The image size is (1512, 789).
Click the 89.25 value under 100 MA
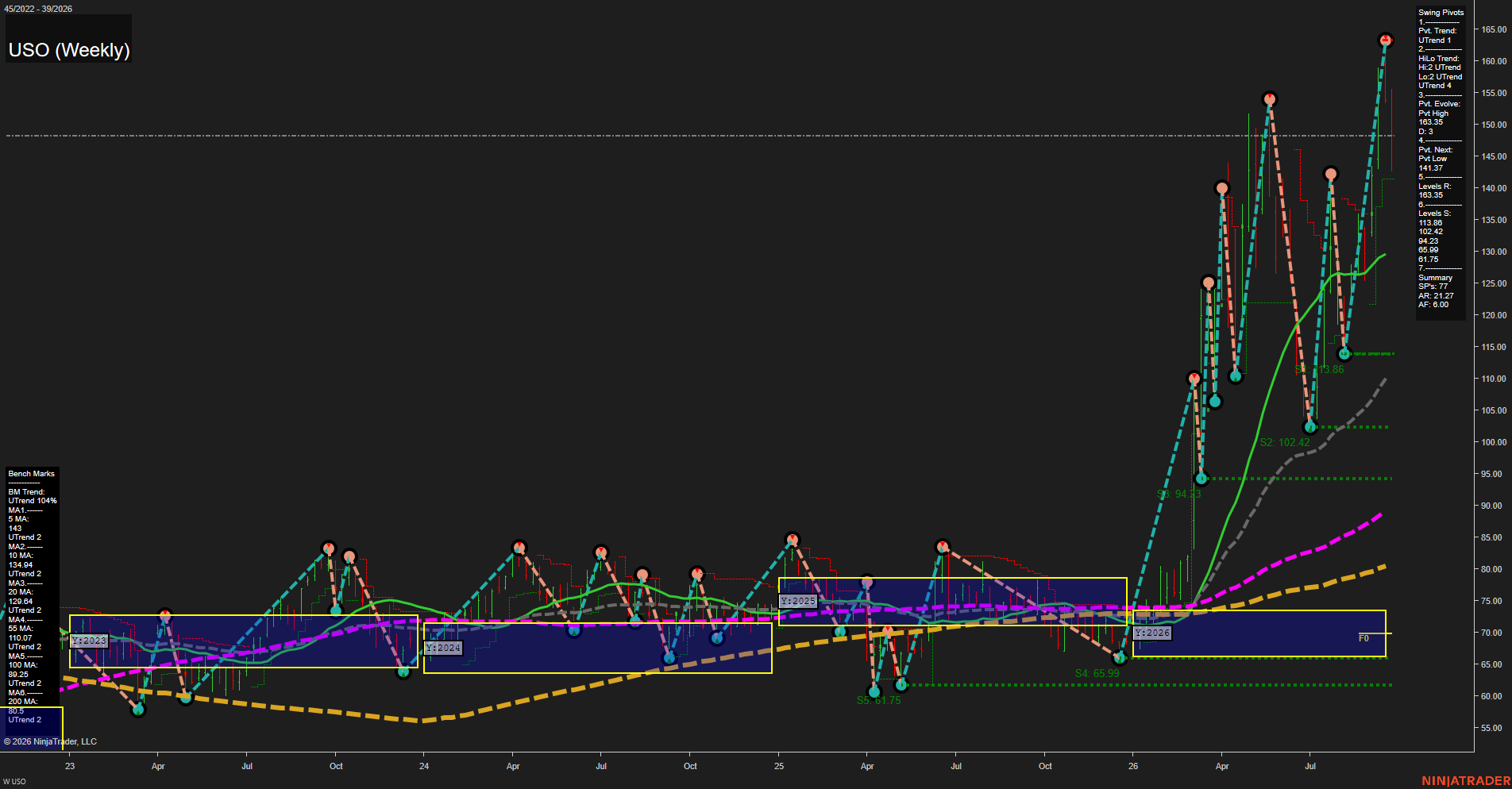(18, 675)
